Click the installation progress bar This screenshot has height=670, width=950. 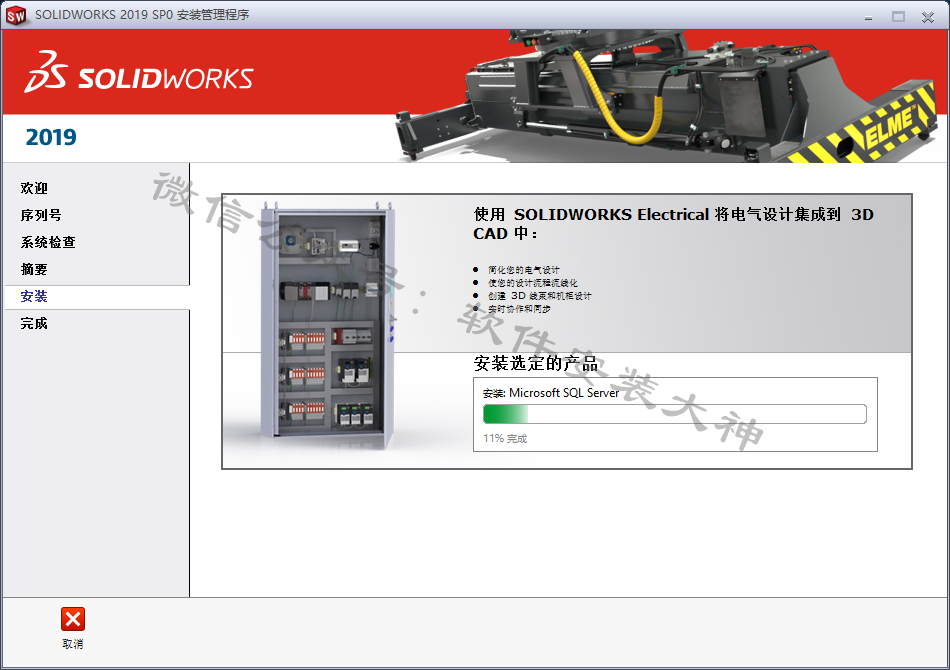coord(675,414)
